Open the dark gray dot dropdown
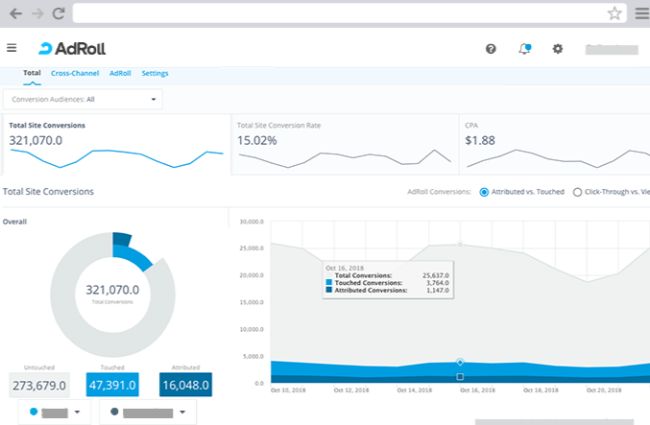650x425 pixels. (145, 412)
